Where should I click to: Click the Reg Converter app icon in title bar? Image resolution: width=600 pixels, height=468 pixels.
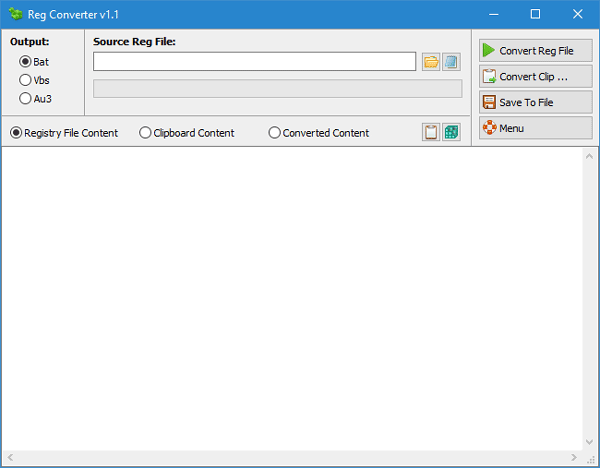[x=16, y=14]
